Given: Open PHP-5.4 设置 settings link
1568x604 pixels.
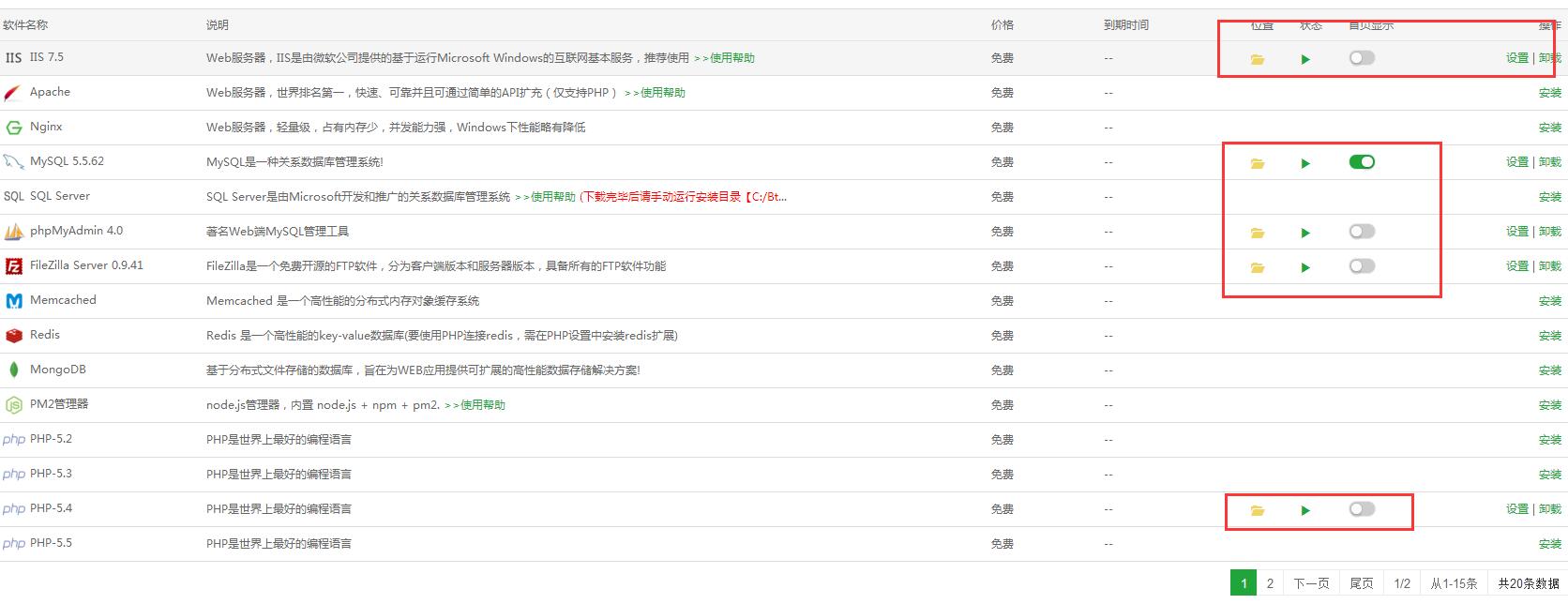Looking at the screenshot, I should 1517,509.
